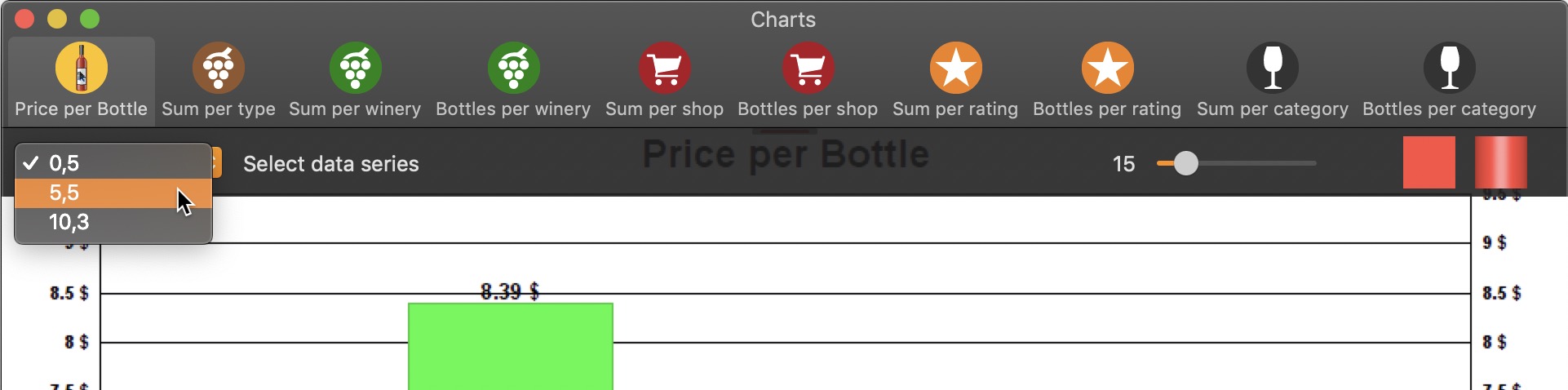Open Bottles per rating star chart
Viewport: 1568px width, 390px height.
1107,80
